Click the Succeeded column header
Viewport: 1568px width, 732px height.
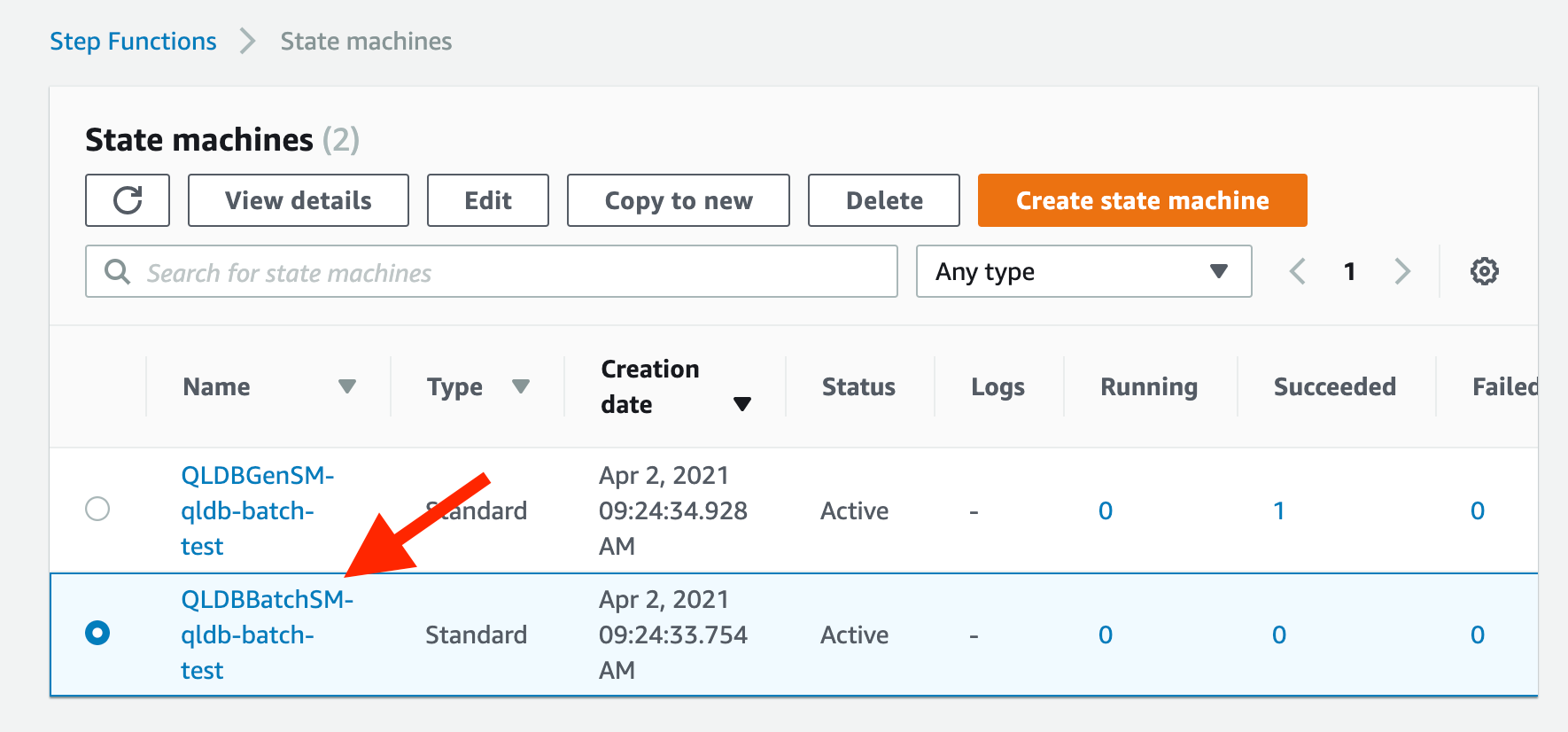pyautogui.click(x=1335, y=386)
